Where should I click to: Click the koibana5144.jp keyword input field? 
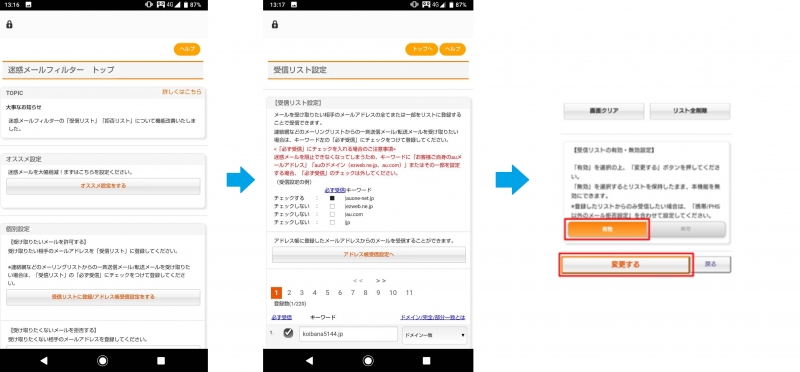(348, 334)
